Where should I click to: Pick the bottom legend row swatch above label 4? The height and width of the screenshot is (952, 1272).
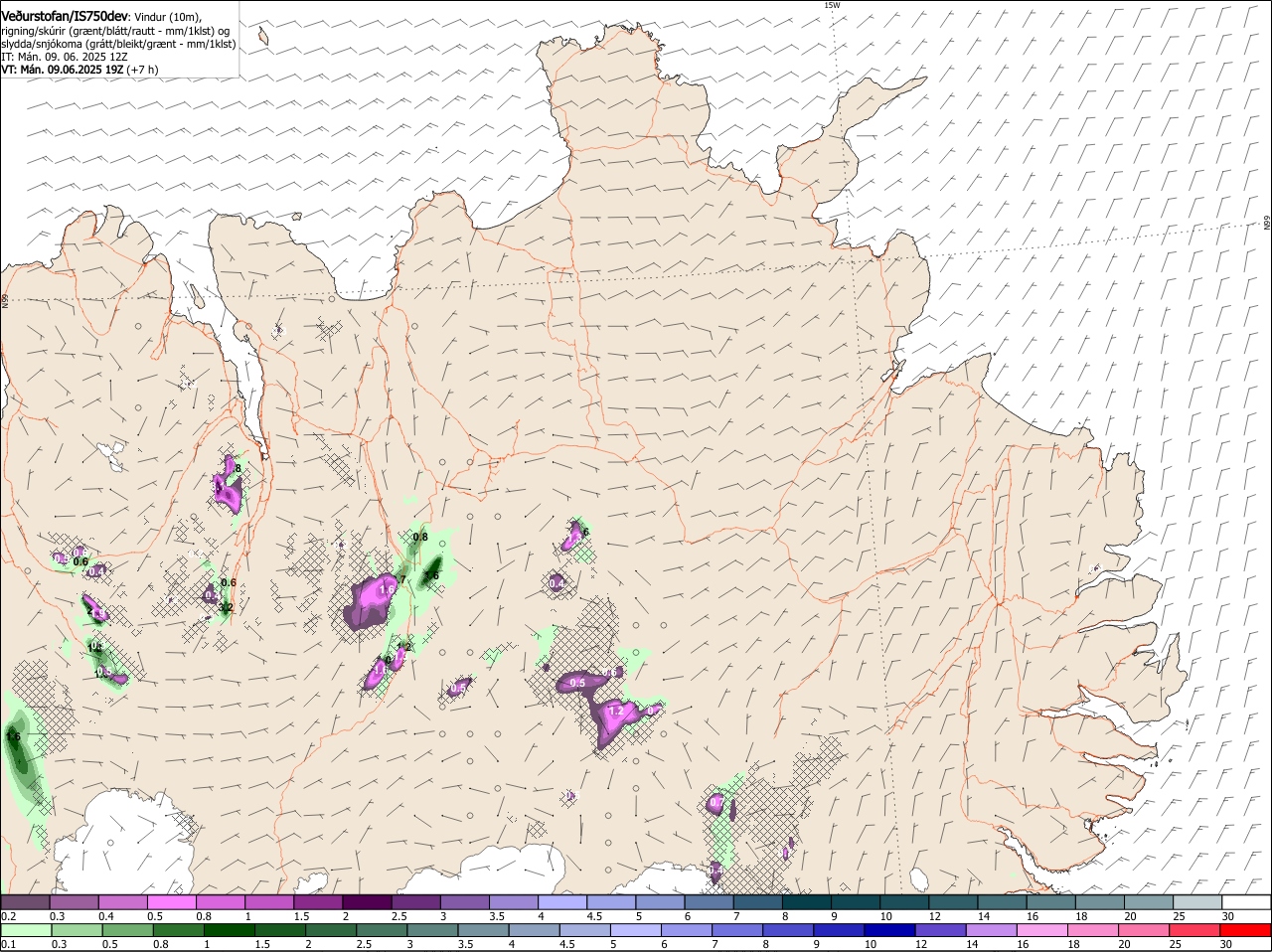[x=535, y=930]
